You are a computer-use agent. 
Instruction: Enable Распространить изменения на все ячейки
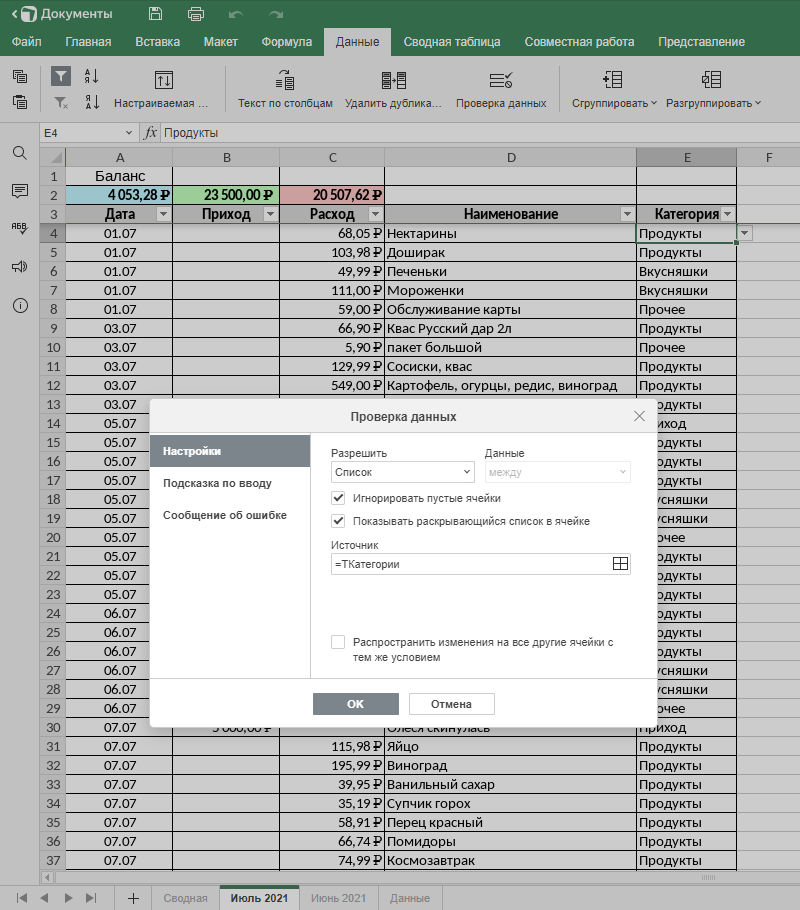pos(338,642)
